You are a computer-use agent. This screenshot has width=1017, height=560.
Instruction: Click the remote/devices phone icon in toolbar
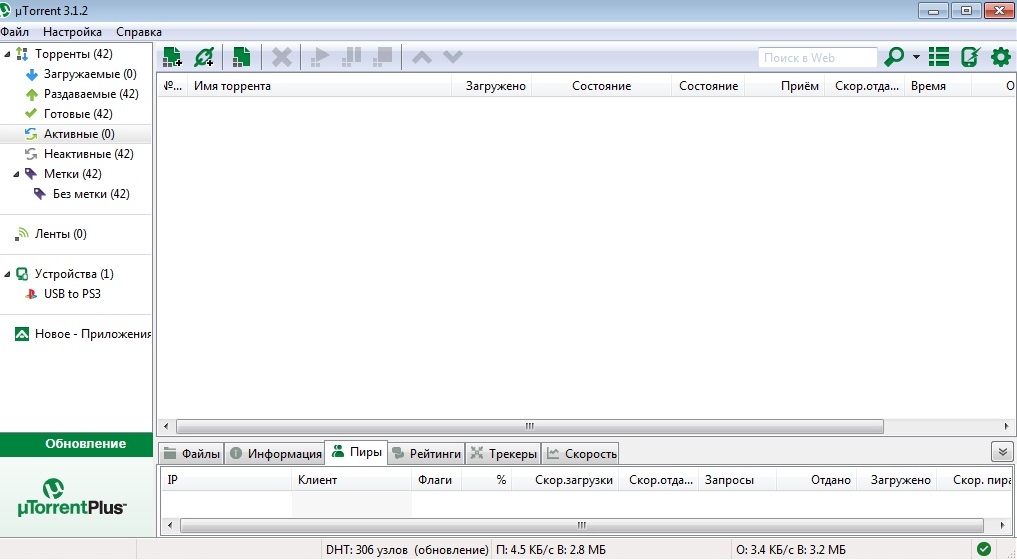click(x=969, y=57)
